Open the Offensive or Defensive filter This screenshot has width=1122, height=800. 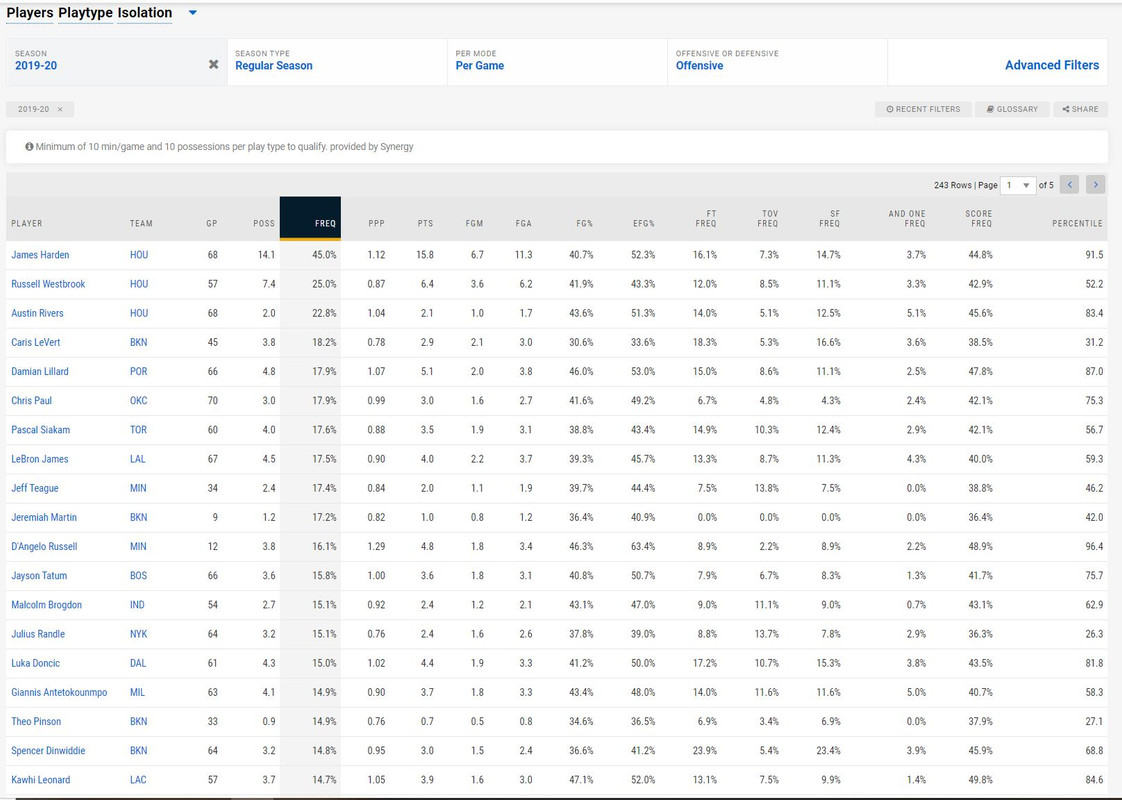pyautogui.click(x=778, y=62)
